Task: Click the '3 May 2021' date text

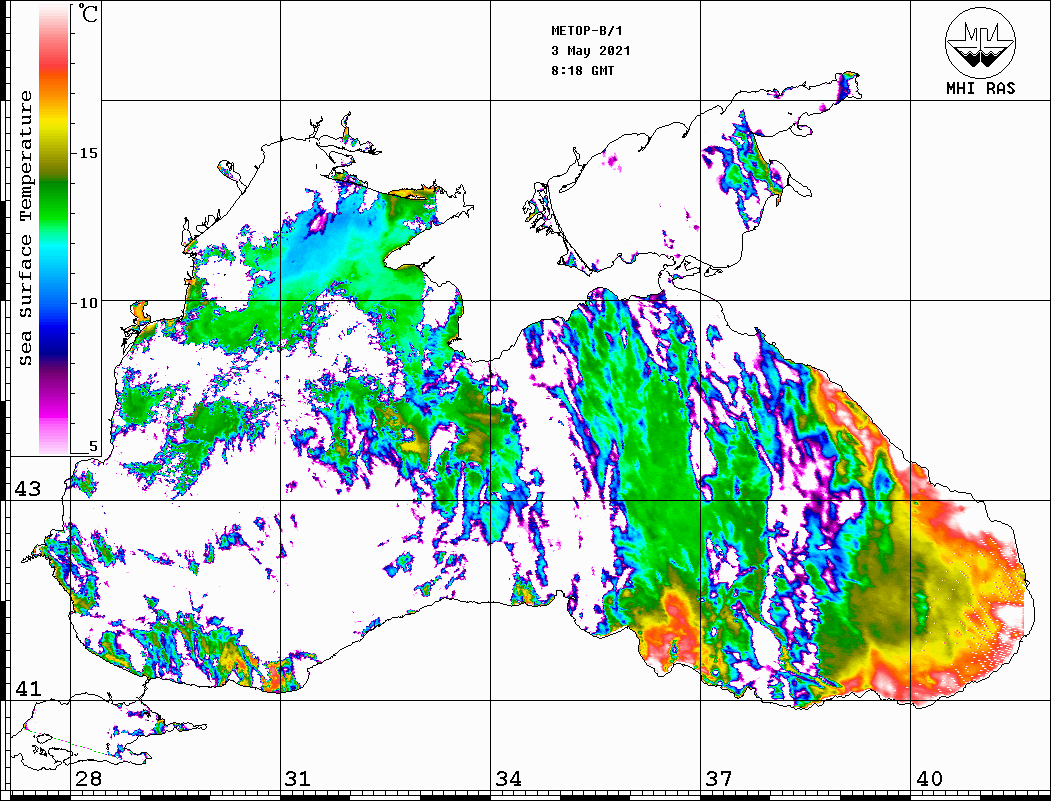Action: [591, 51]
